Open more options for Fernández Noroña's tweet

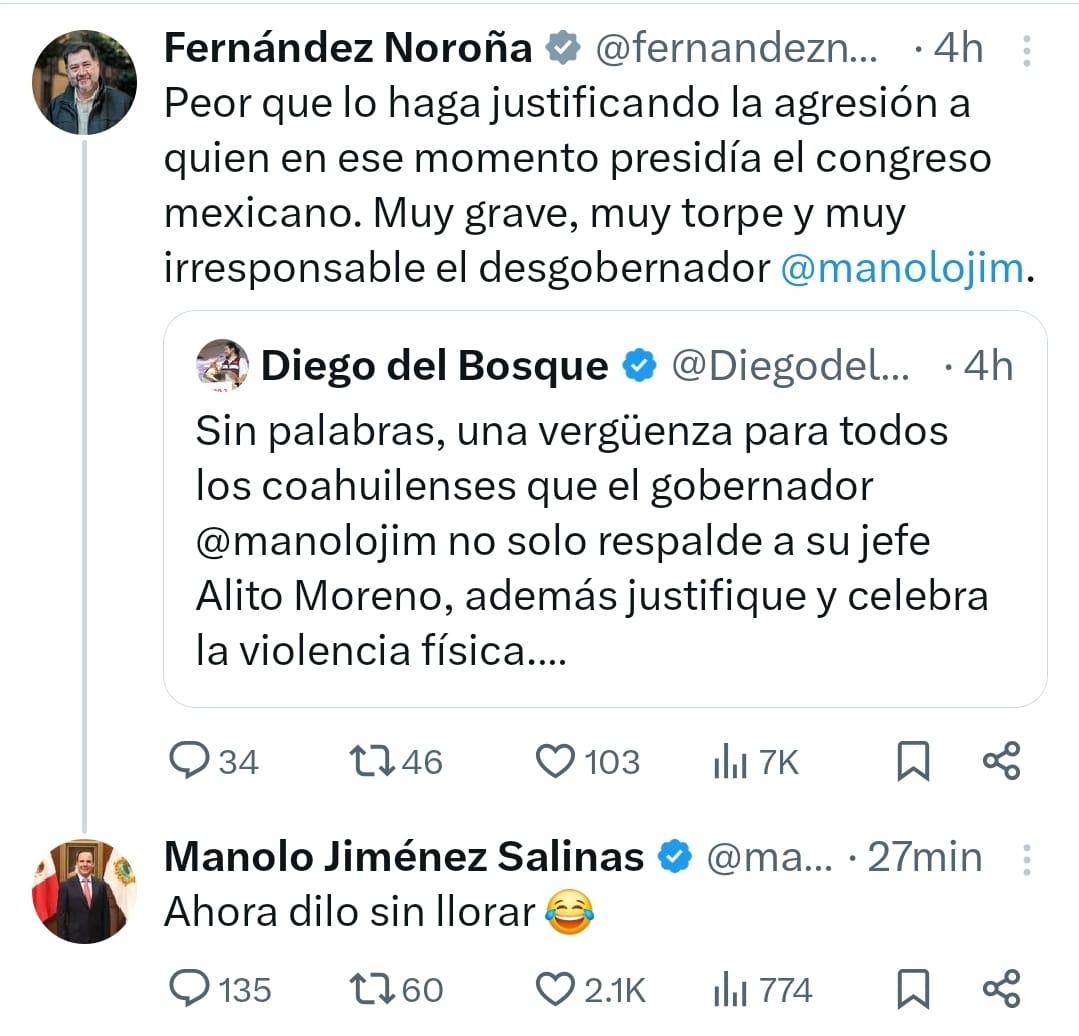[x=1026, y=49]
